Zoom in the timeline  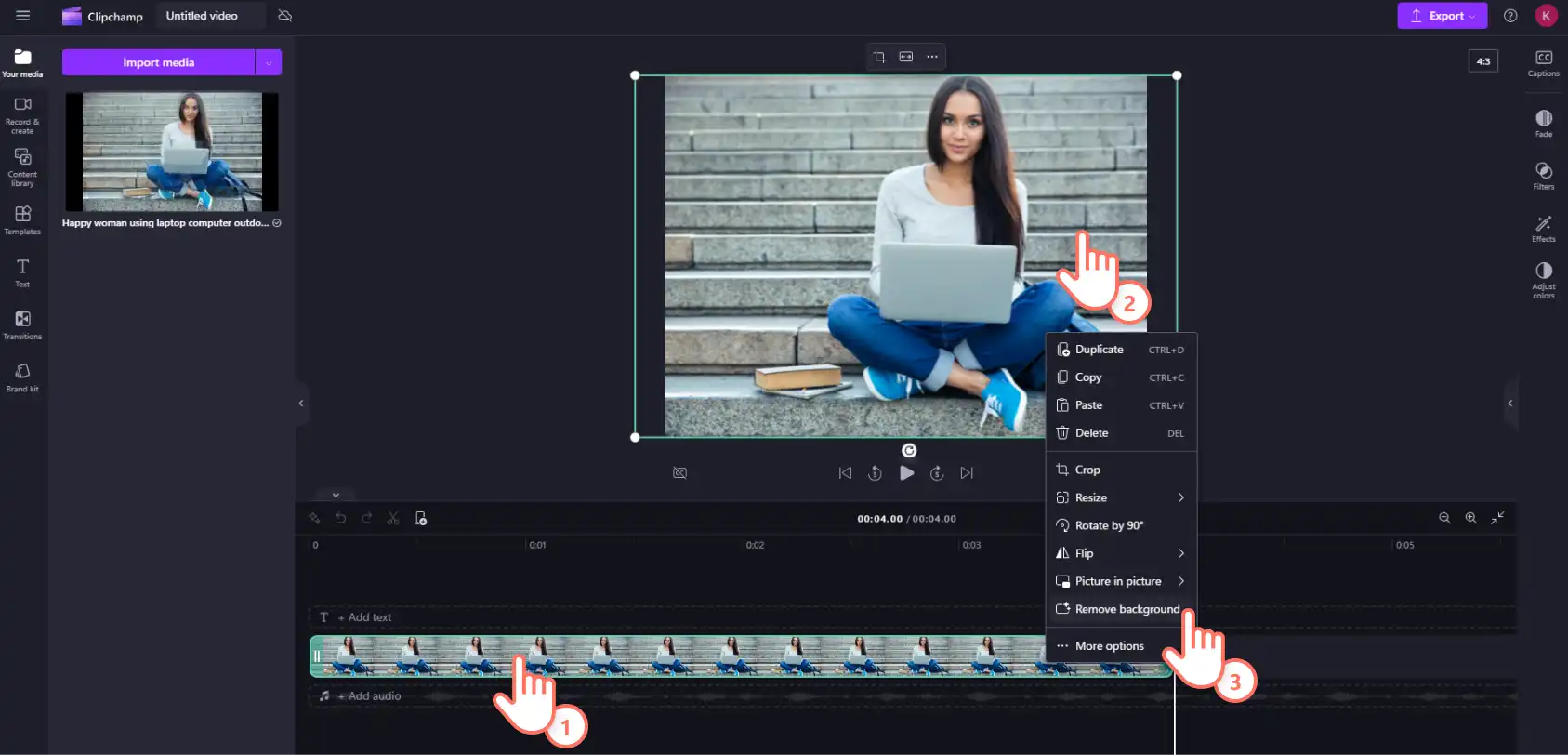click(1470, 518)
